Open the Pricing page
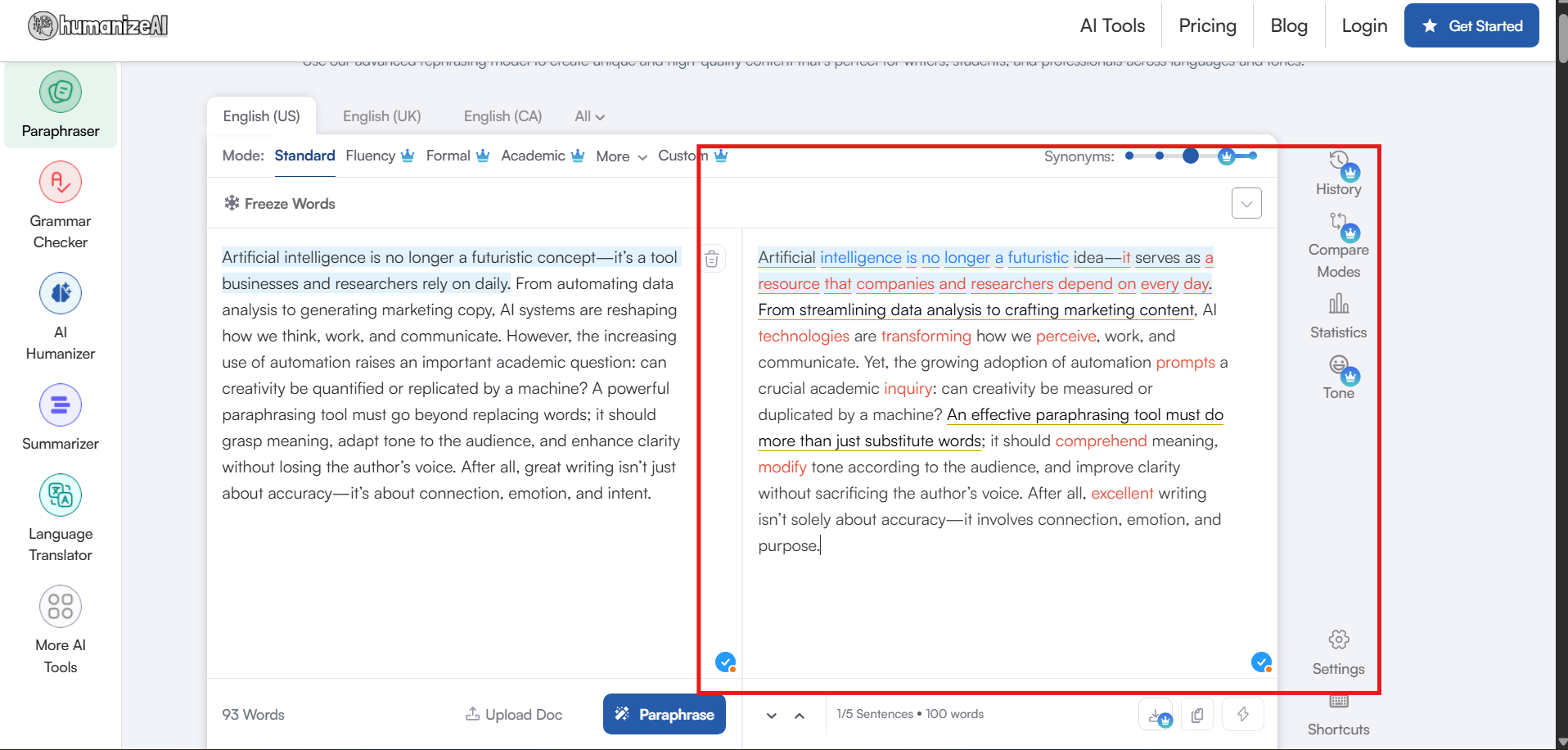 [x=1207, y=26]
